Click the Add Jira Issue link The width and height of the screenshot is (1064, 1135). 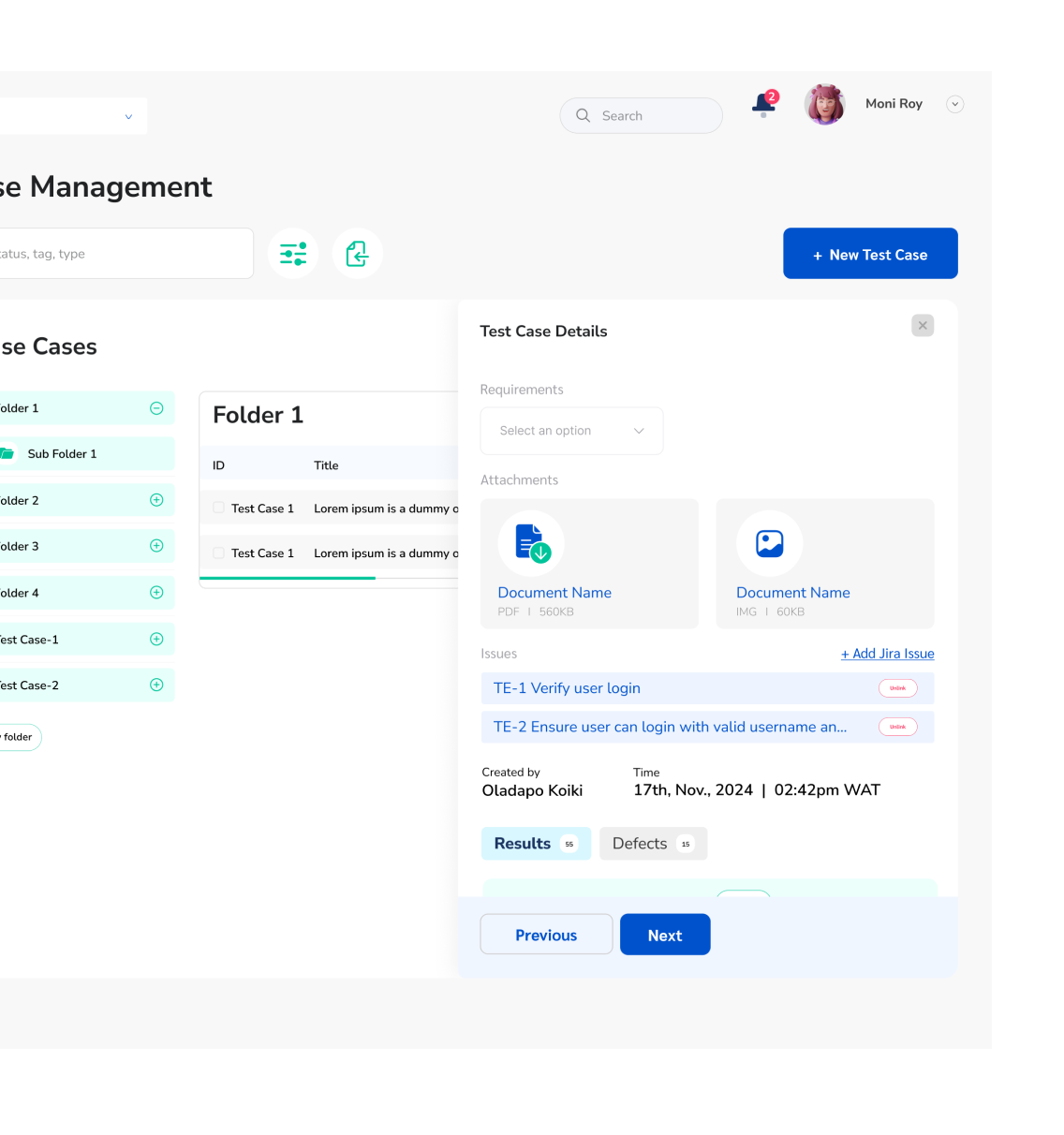887,654
